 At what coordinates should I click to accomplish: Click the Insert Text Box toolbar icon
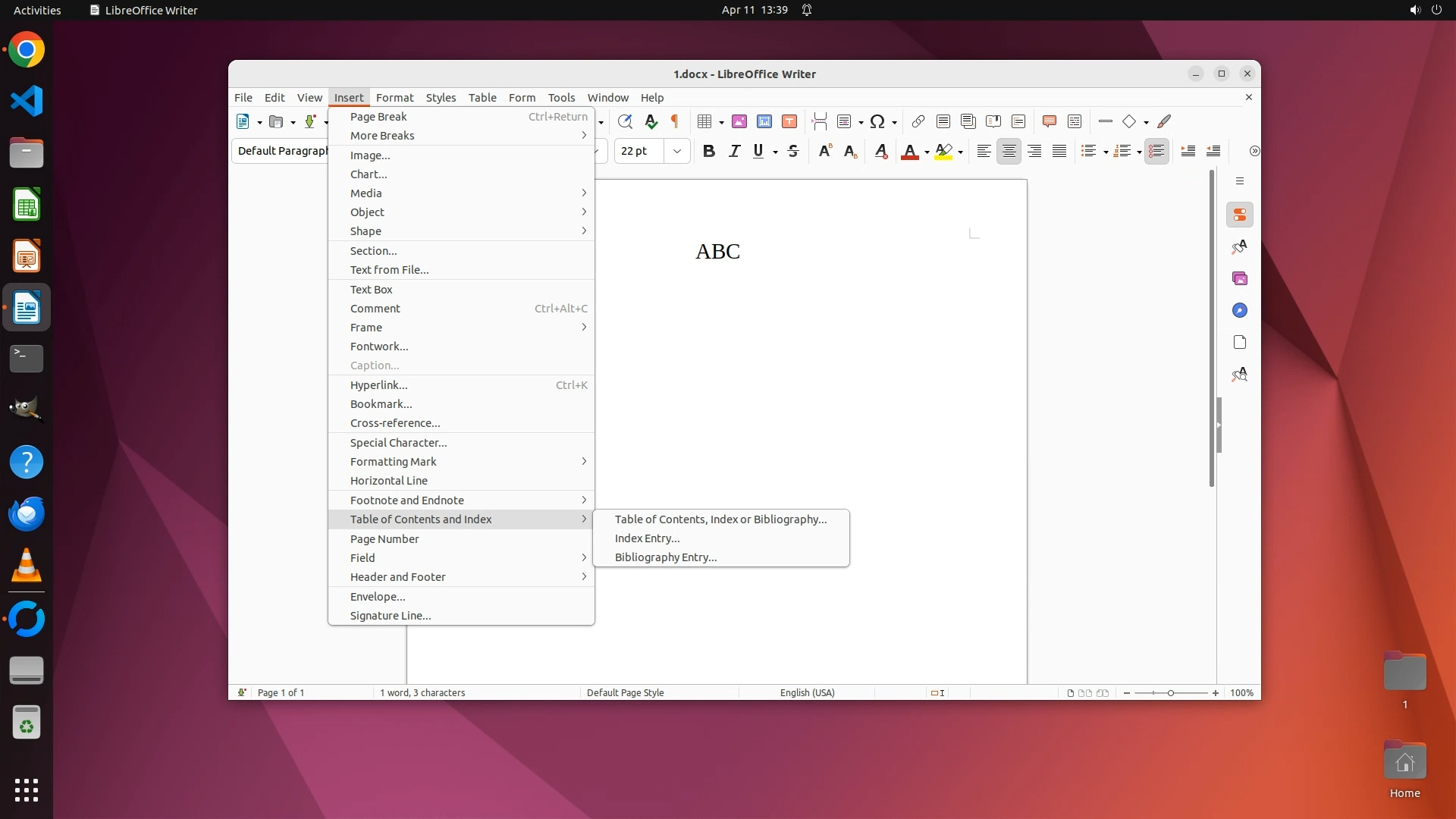point(789,121)
